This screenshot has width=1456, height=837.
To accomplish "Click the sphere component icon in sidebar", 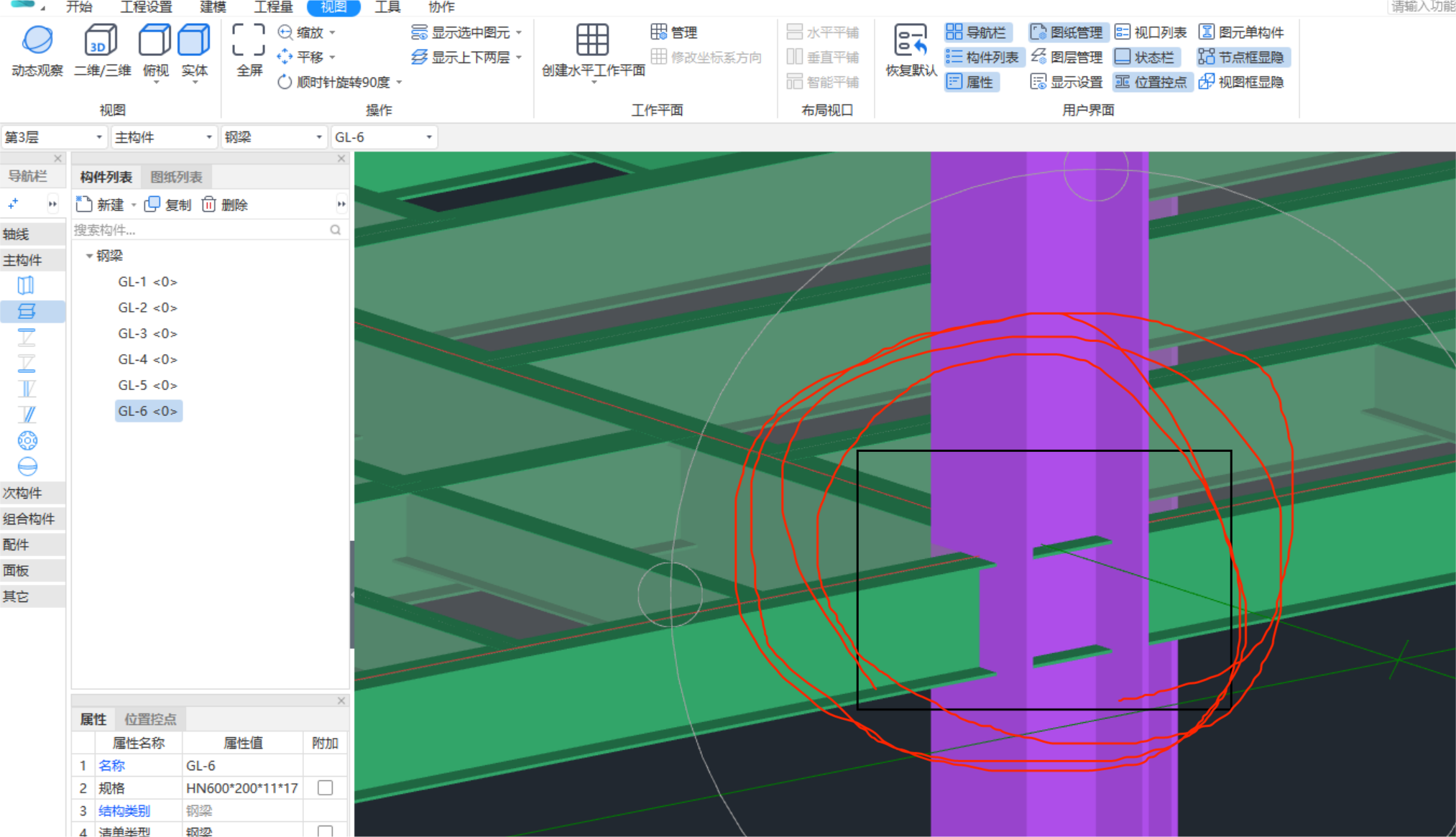I will 27,466.
